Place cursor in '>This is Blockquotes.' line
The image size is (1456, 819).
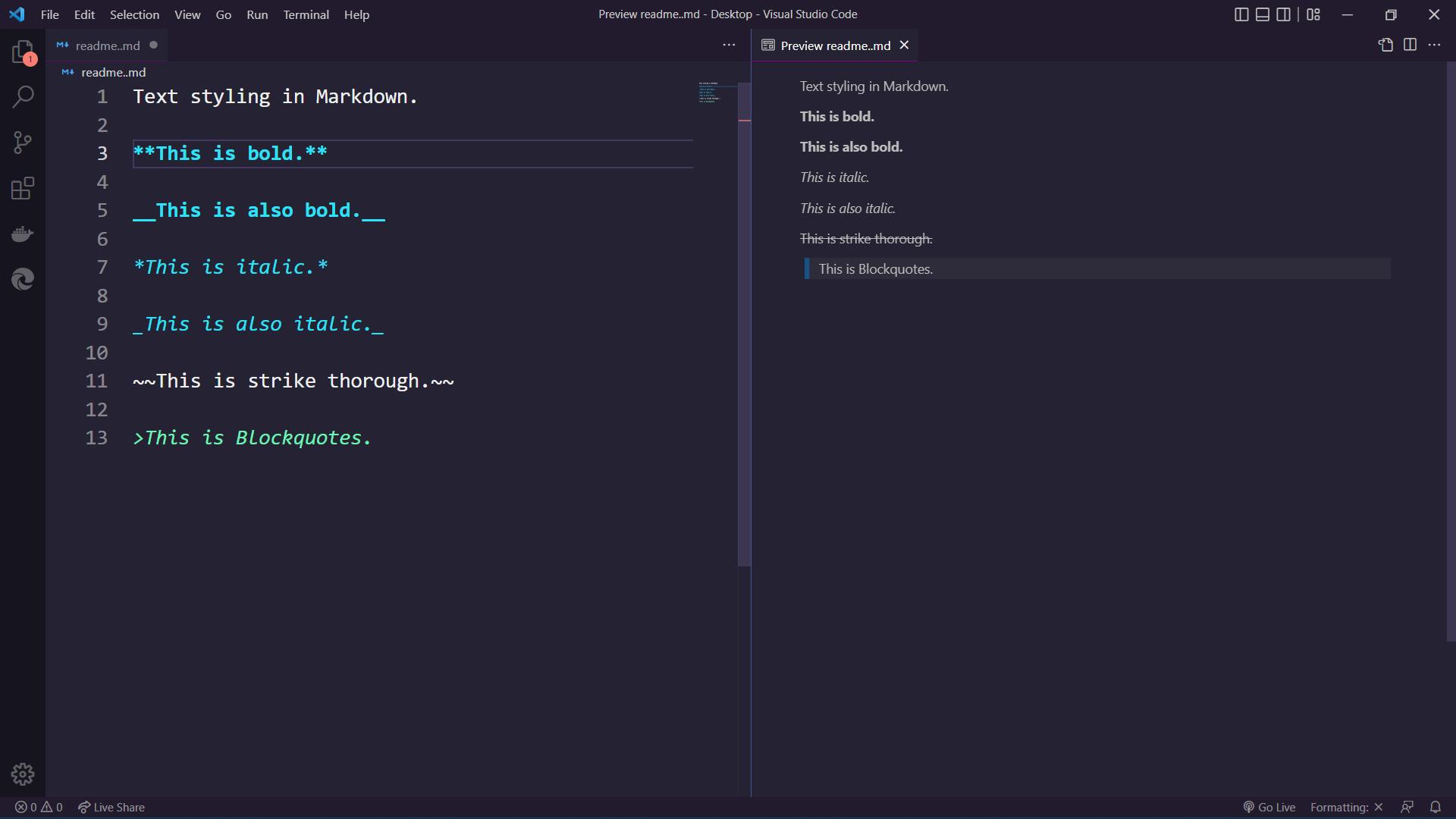[x=252, y=438]
